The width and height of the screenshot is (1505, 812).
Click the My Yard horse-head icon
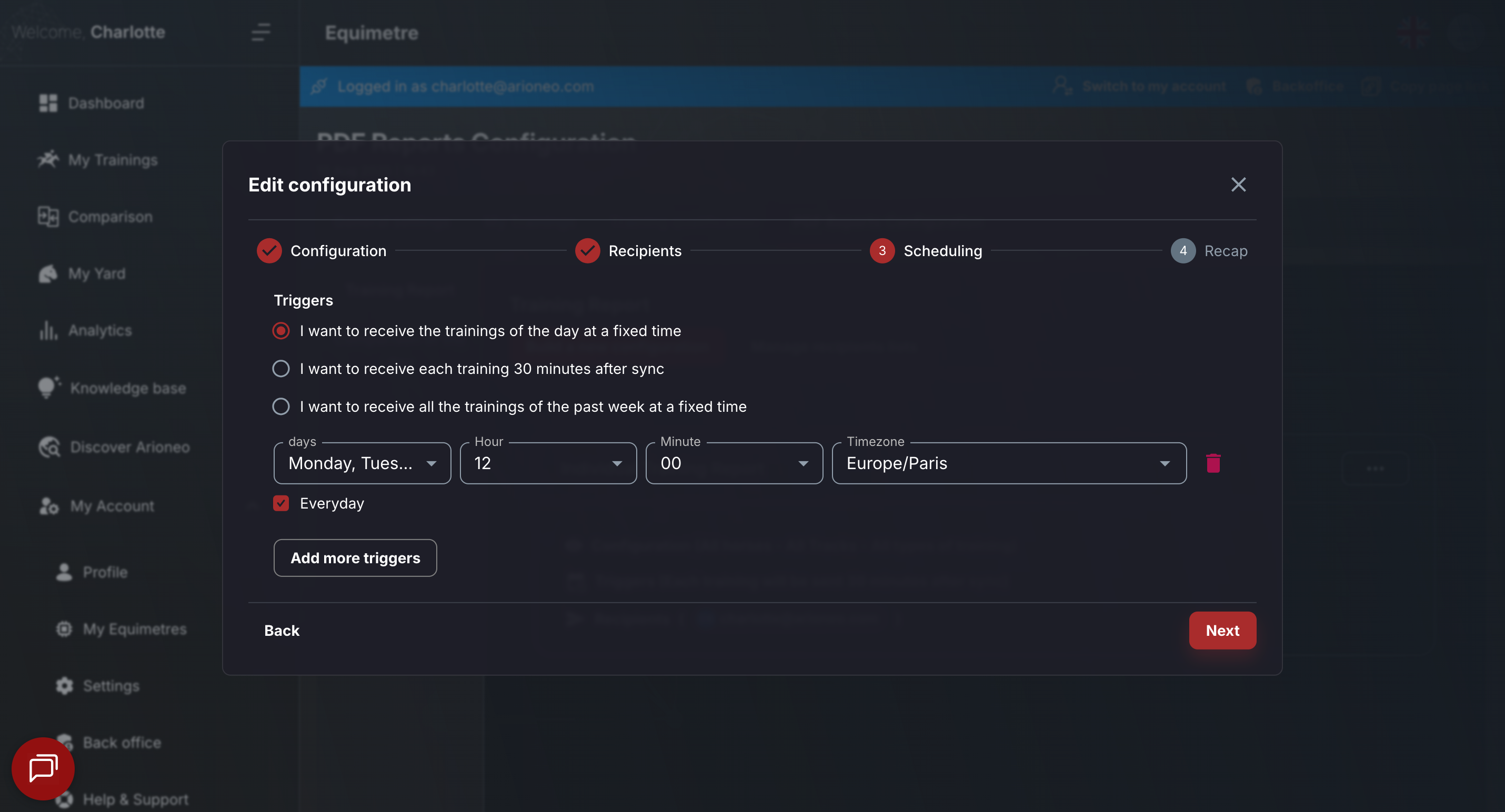point(48,273)
